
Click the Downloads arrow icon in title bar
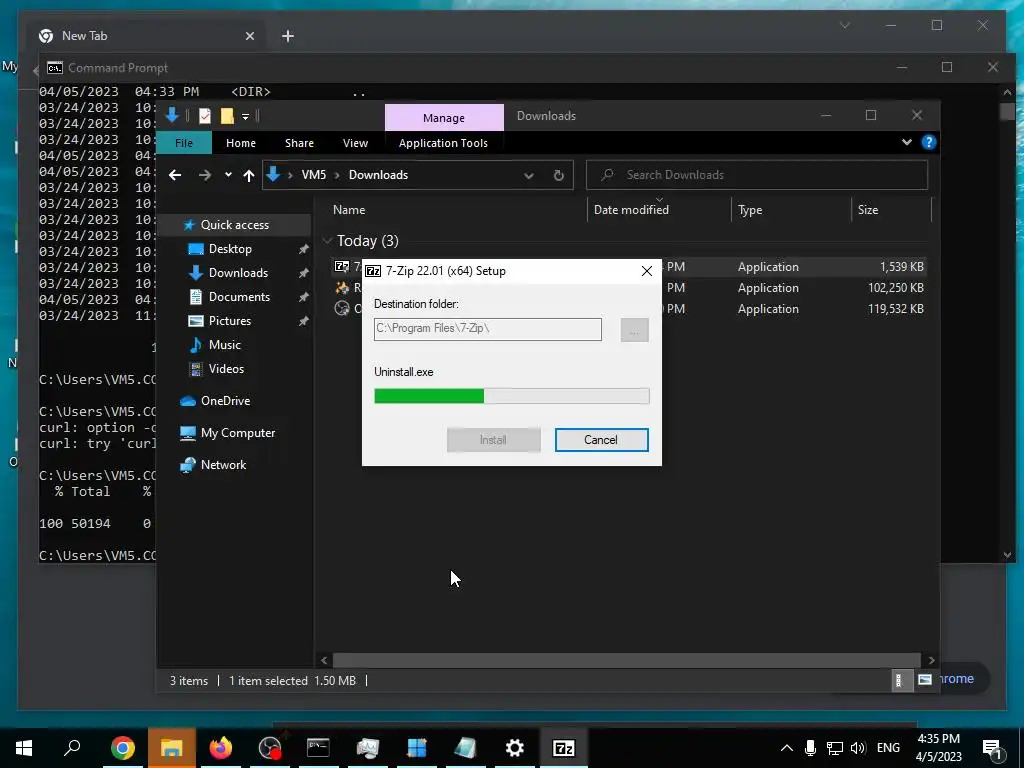tap(172, 116)
